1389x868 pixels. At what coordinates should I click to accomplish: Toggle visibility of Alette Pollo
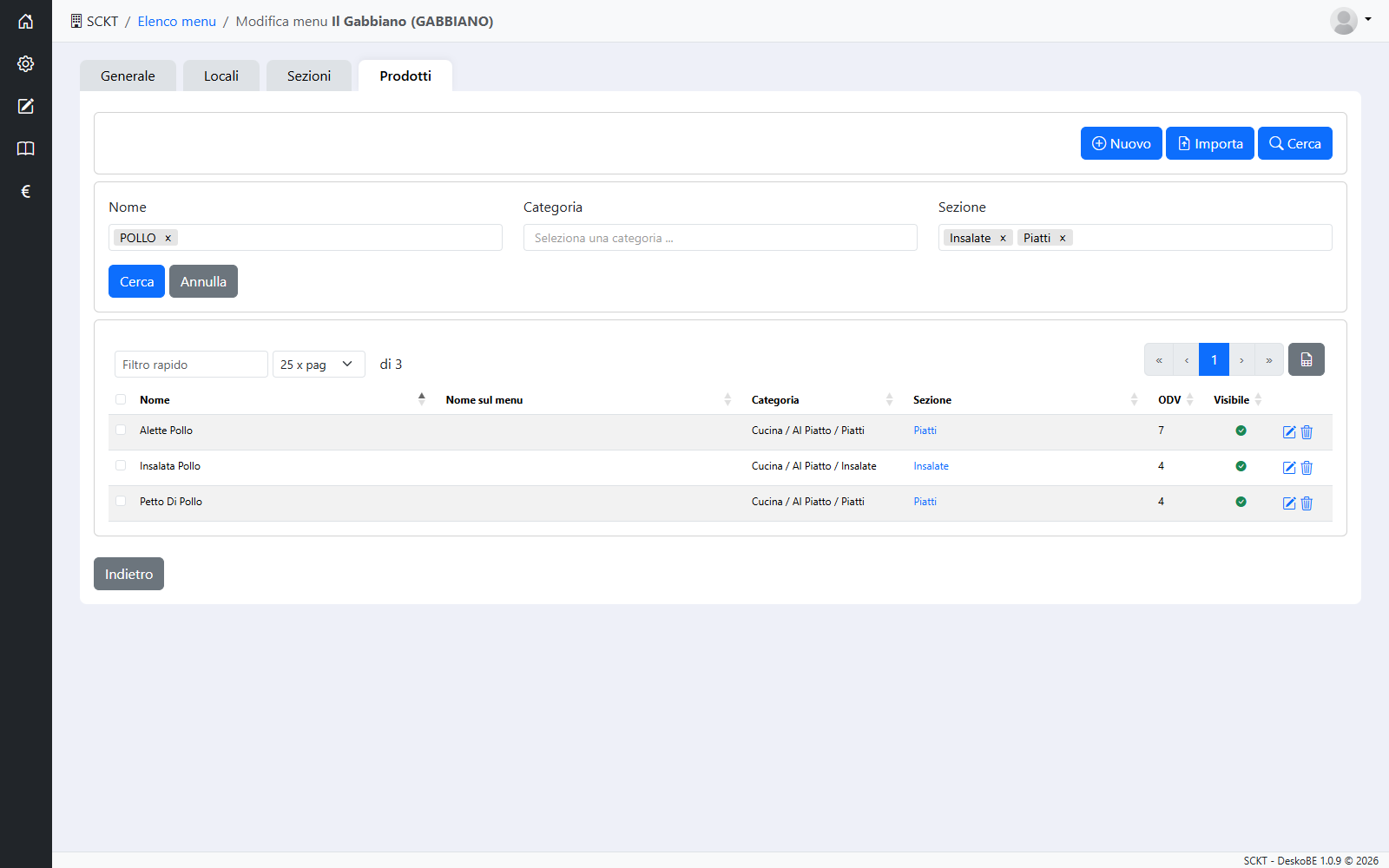(x=1241, y=431)
